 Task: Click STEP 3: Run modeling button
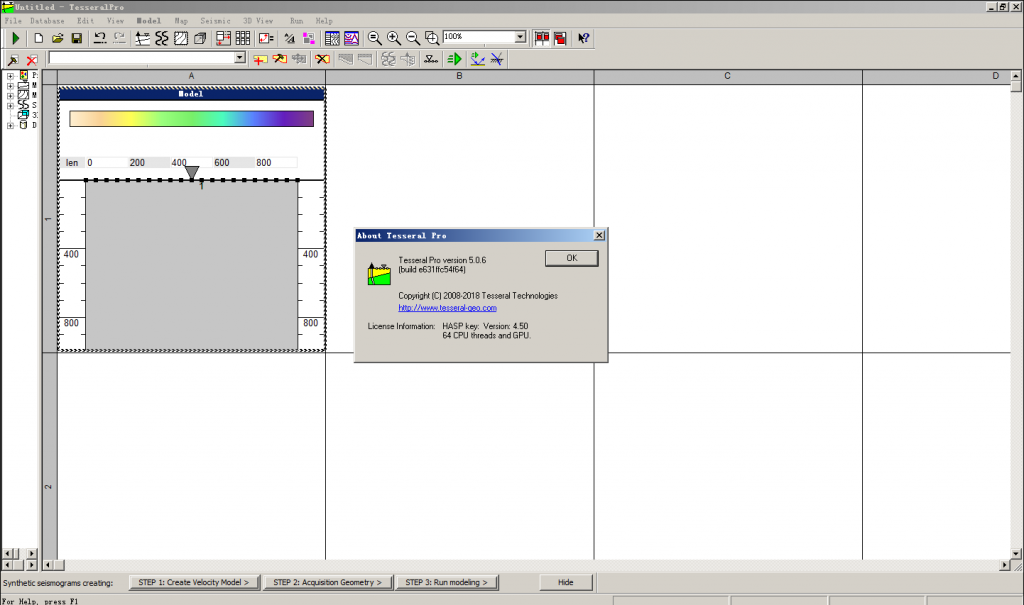coord(447,582)
